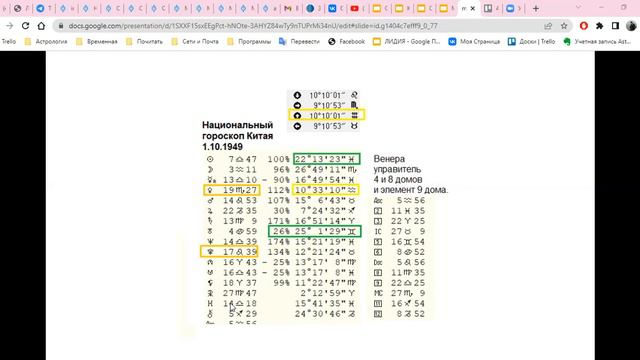Click the yellow-boxed 10°10'01" node row

(x=327, y=116)
